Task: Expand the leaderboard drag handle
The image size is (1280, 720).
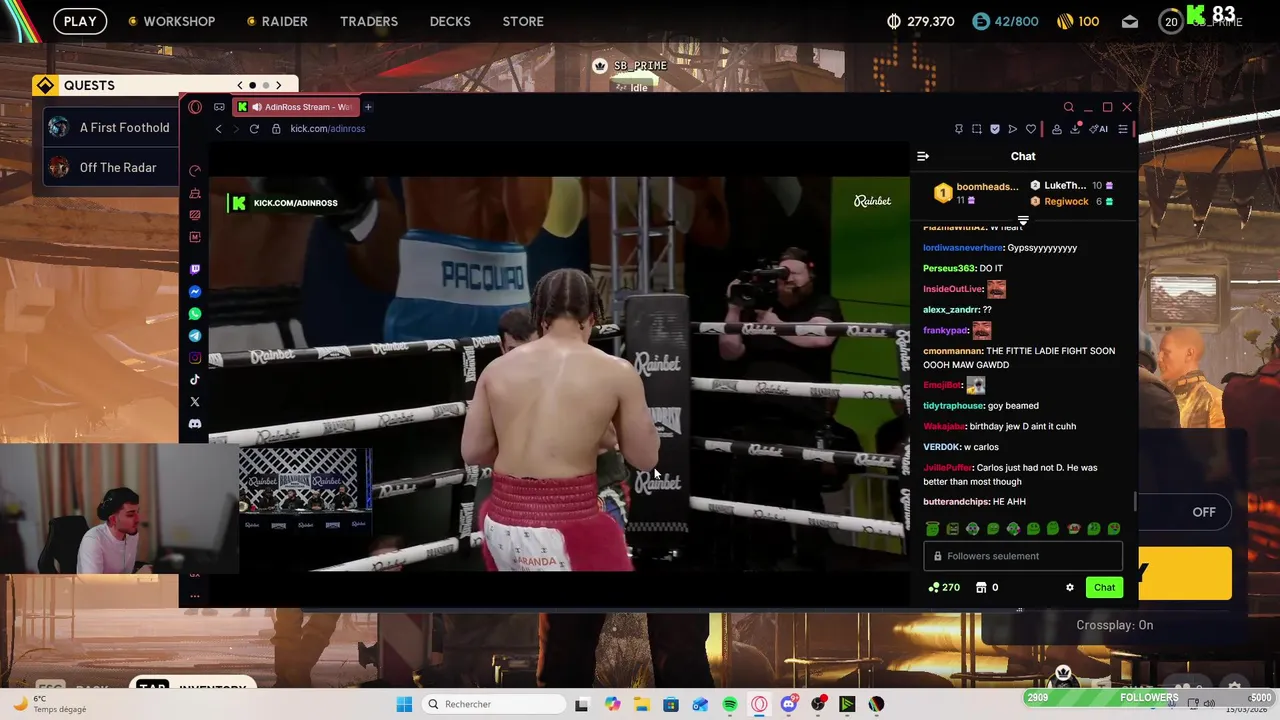Action: (x=1023, y=220)
